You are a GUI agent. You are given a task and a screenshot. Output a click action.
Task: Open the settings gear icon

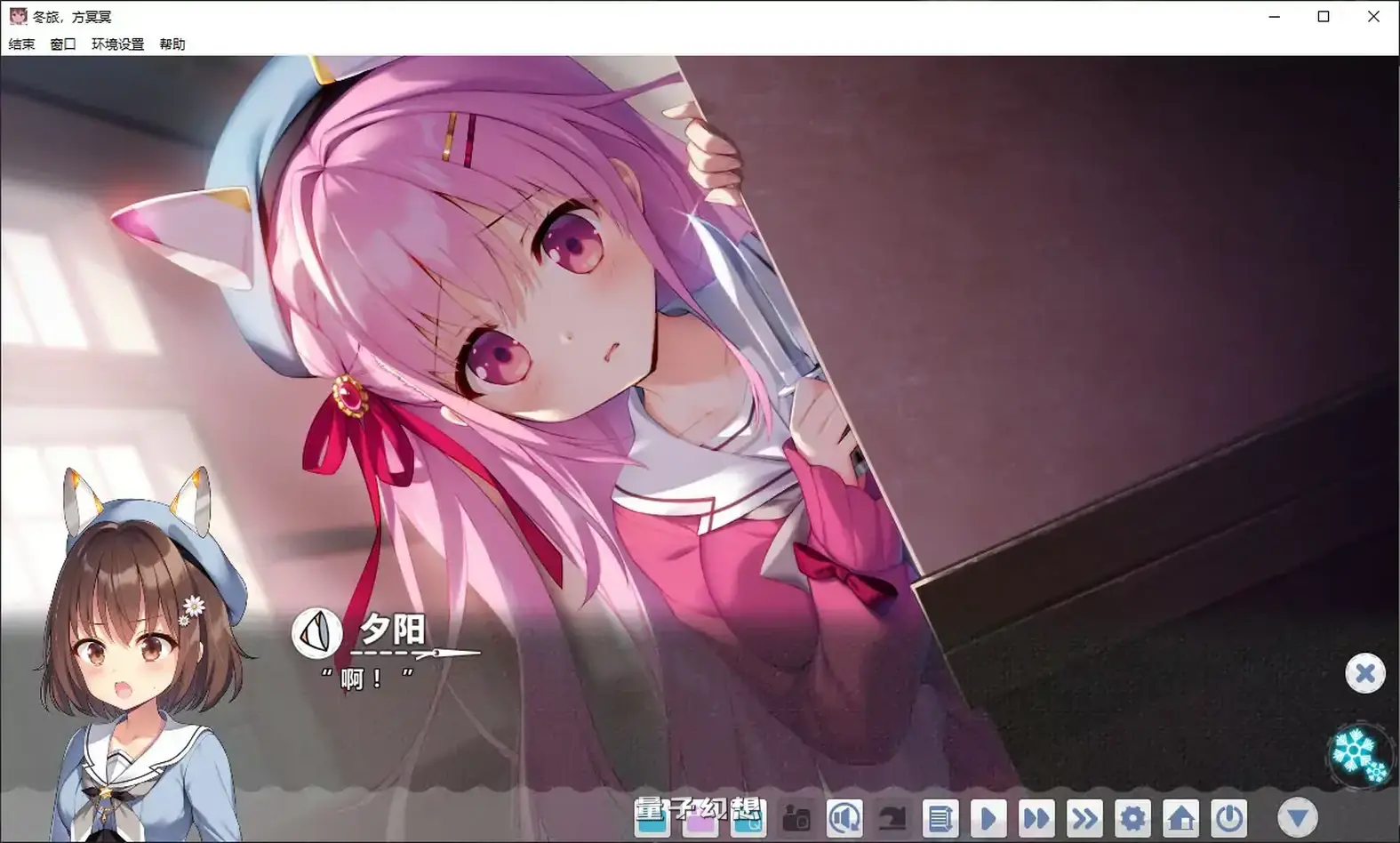(1132, 818)
